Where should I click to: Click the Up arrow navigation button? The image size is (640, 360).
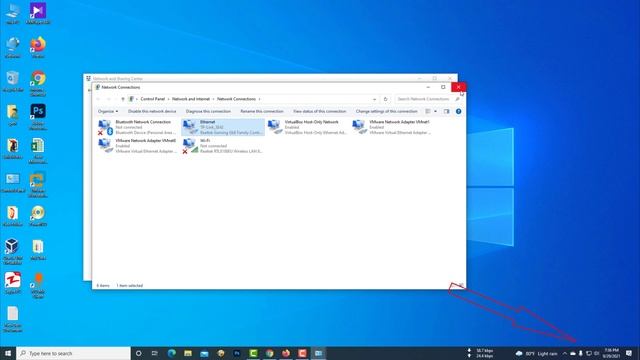pyautogui.click(x=123, y=99)
